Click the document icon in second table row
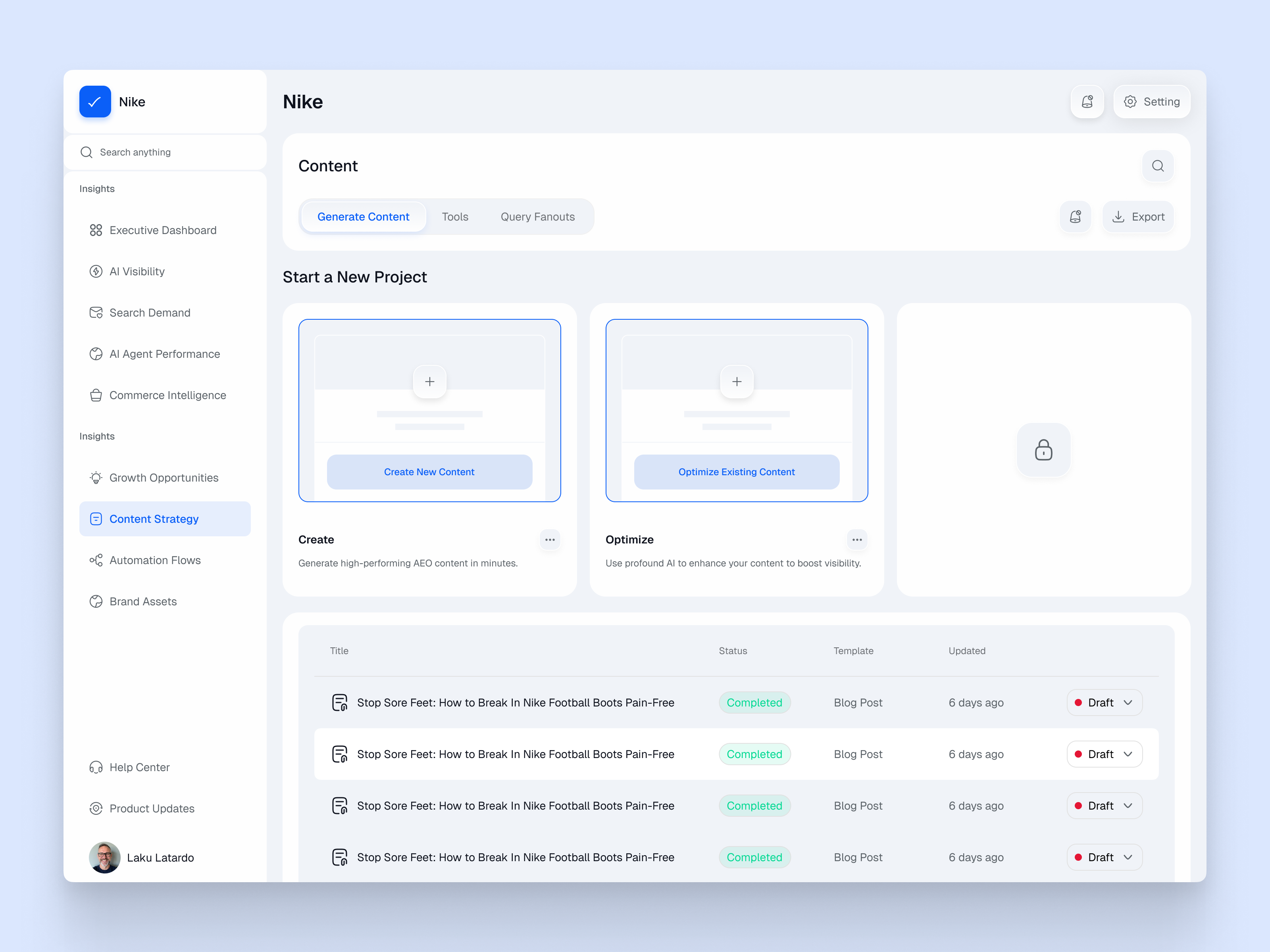The image size is (1270, 952). click(340, 754)
